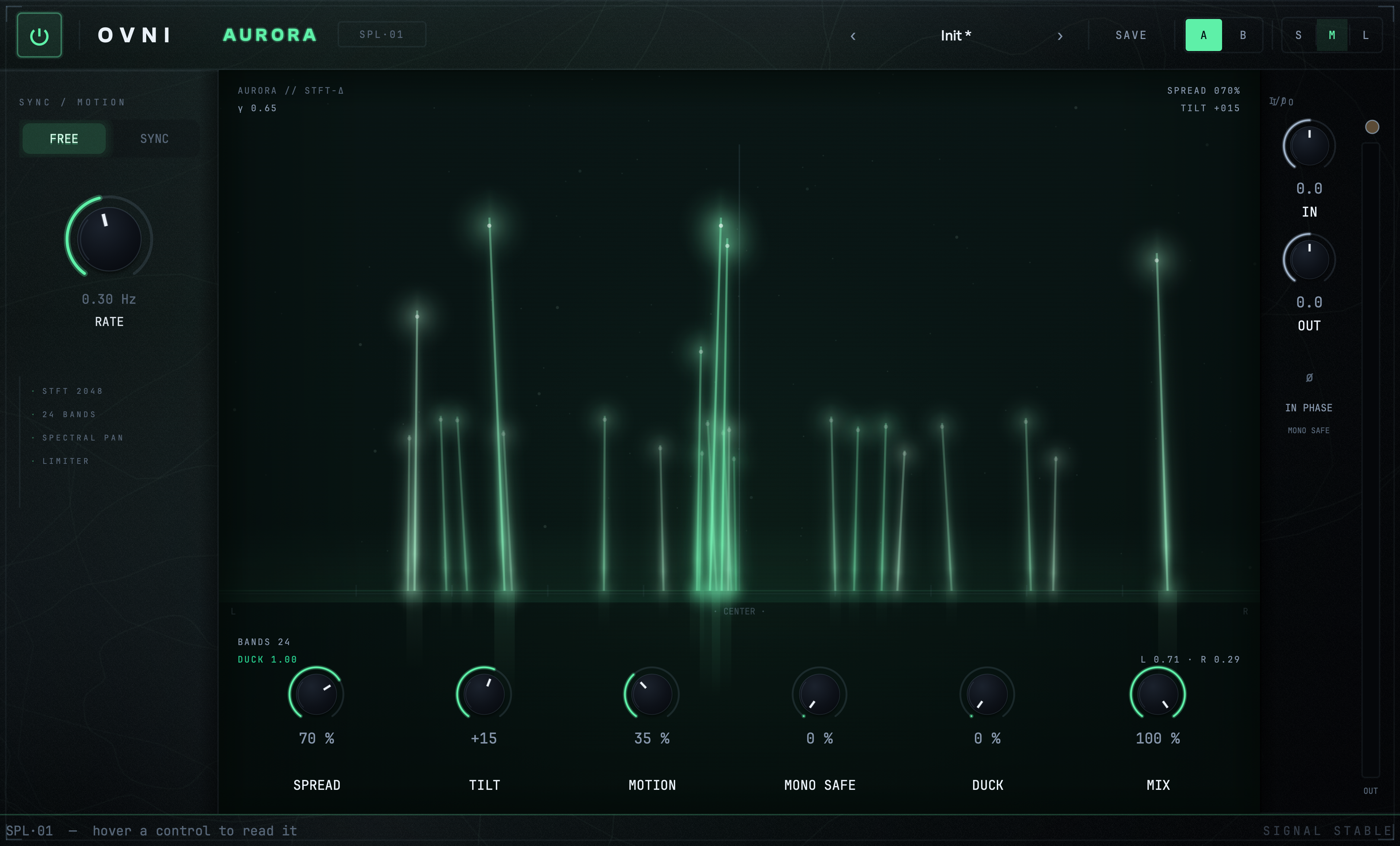Screen dimensions: 1400x846
Task: Switch motion mode to FREE
Action: (64, 139)
